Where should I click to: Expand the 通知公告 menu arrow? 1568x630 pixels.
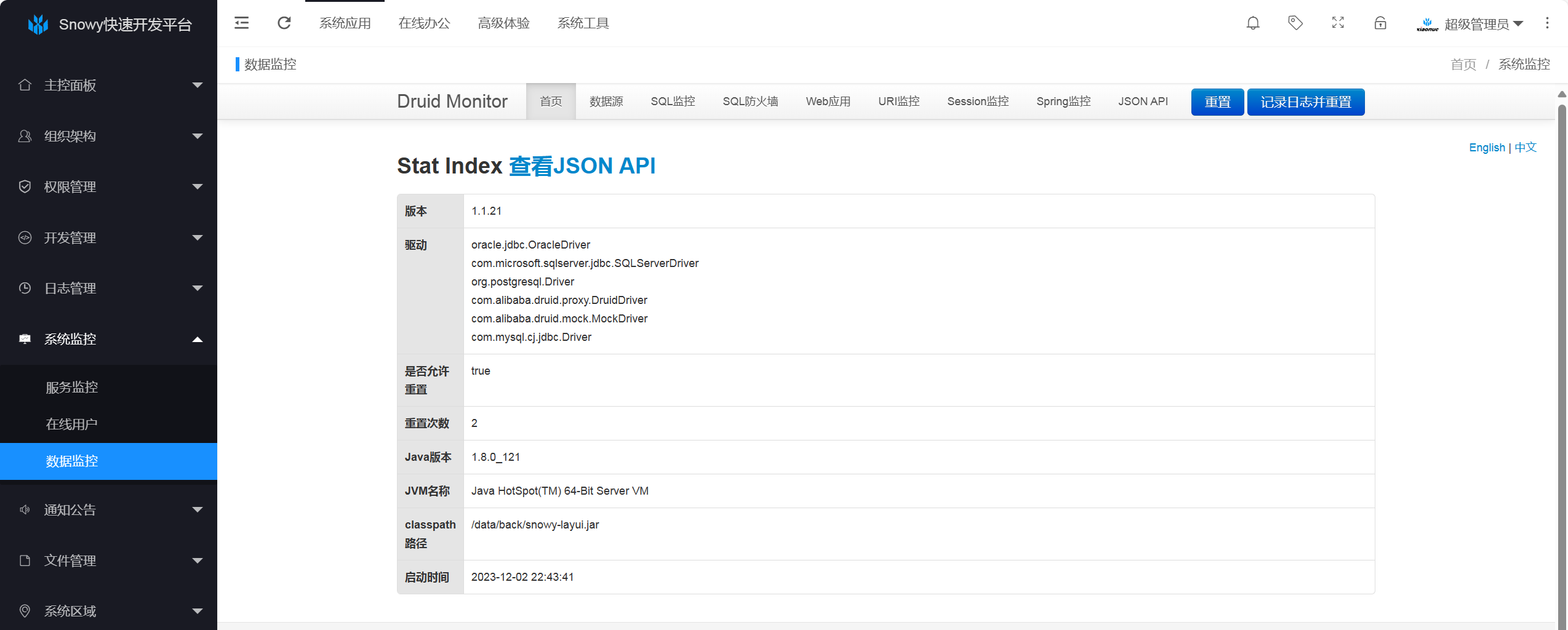[198, 509]
